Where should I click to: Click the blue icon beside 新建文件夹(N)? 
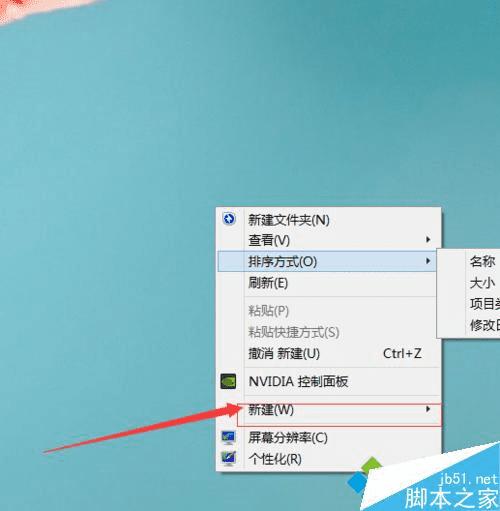tap(229, 219)
